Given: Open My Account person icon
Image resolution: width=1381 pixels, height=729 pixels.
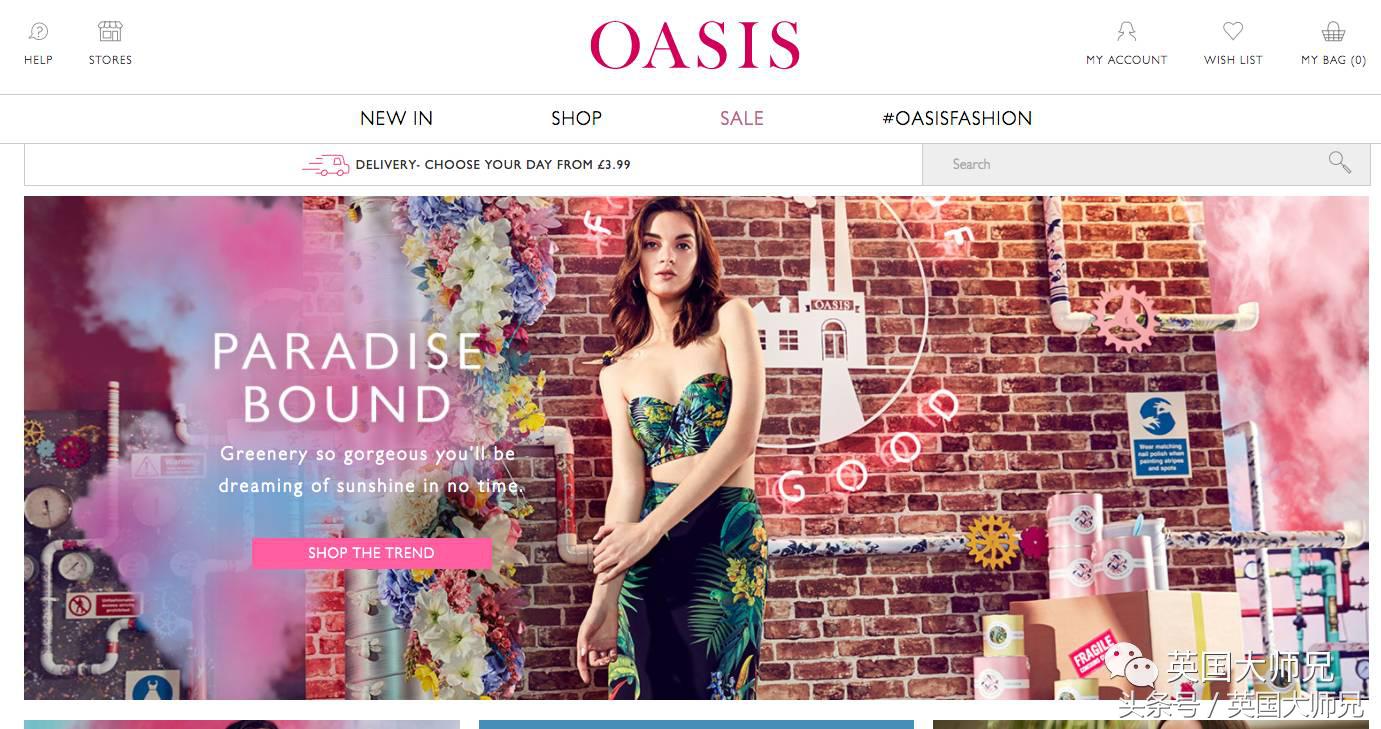Looking at the screenshot, I should coord(1126,32).
